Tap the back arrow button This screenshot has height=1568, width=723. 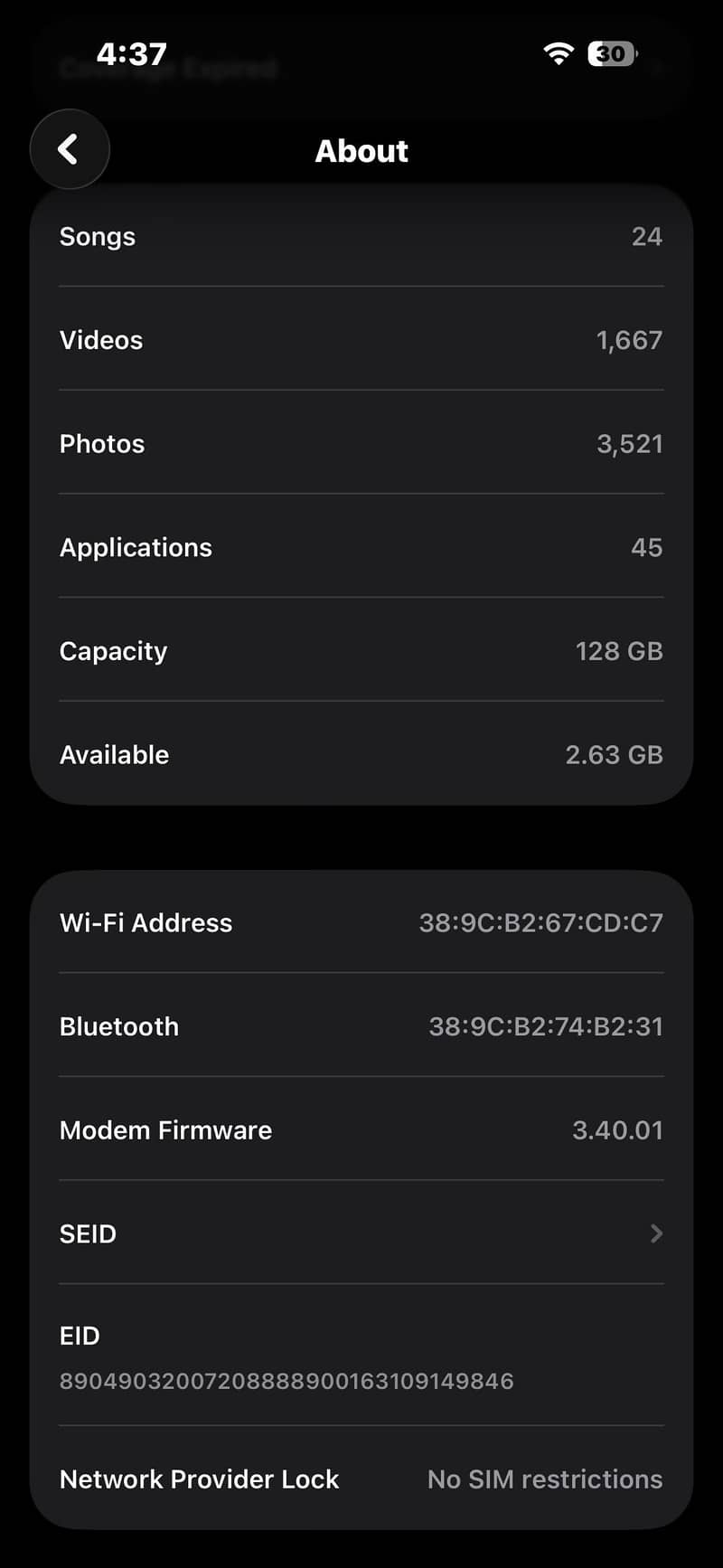pyautogui.click(x=70, y=149)
